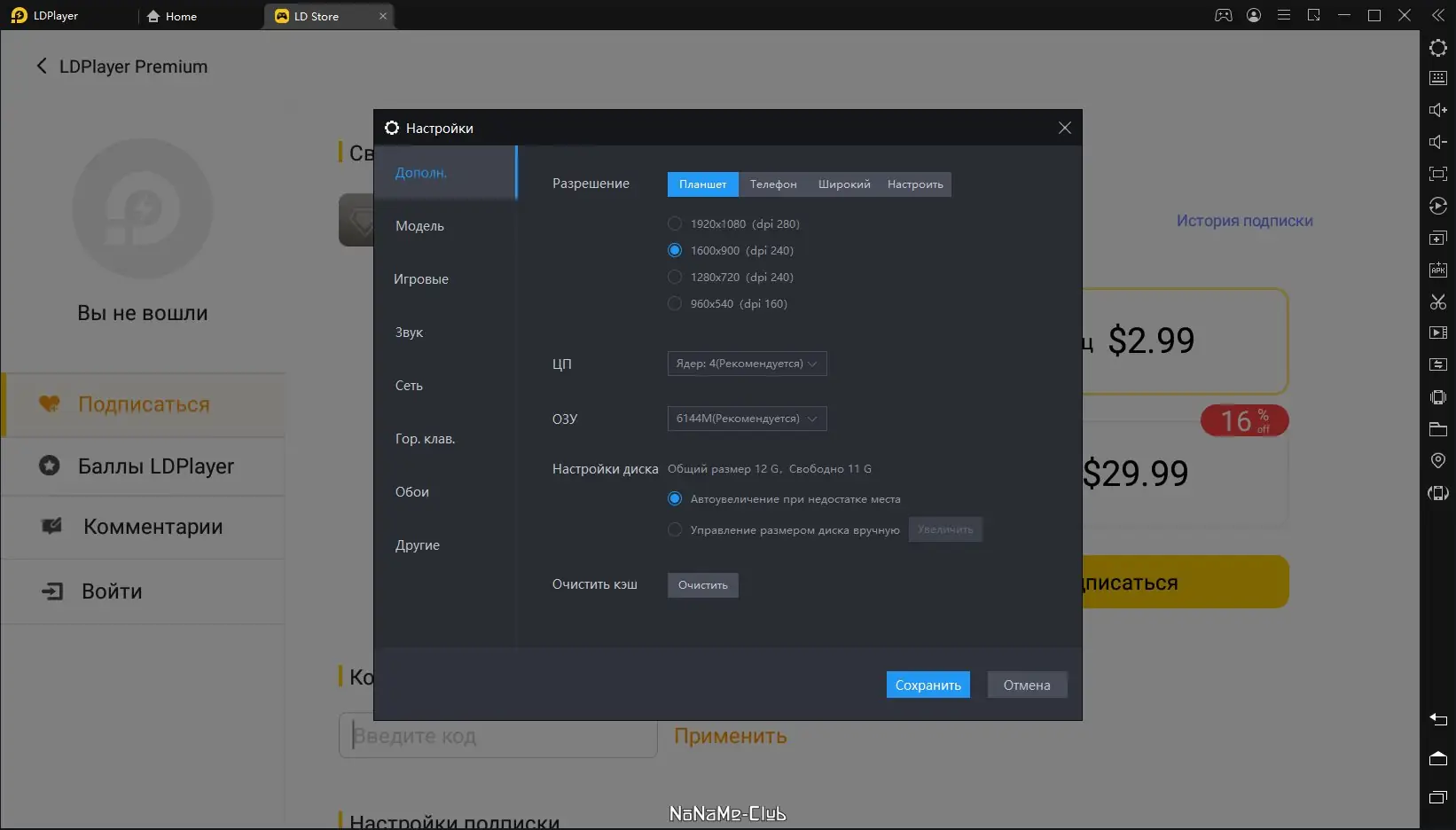
Task: Choose the Широкий resolution tab
Action: [844, 184]
